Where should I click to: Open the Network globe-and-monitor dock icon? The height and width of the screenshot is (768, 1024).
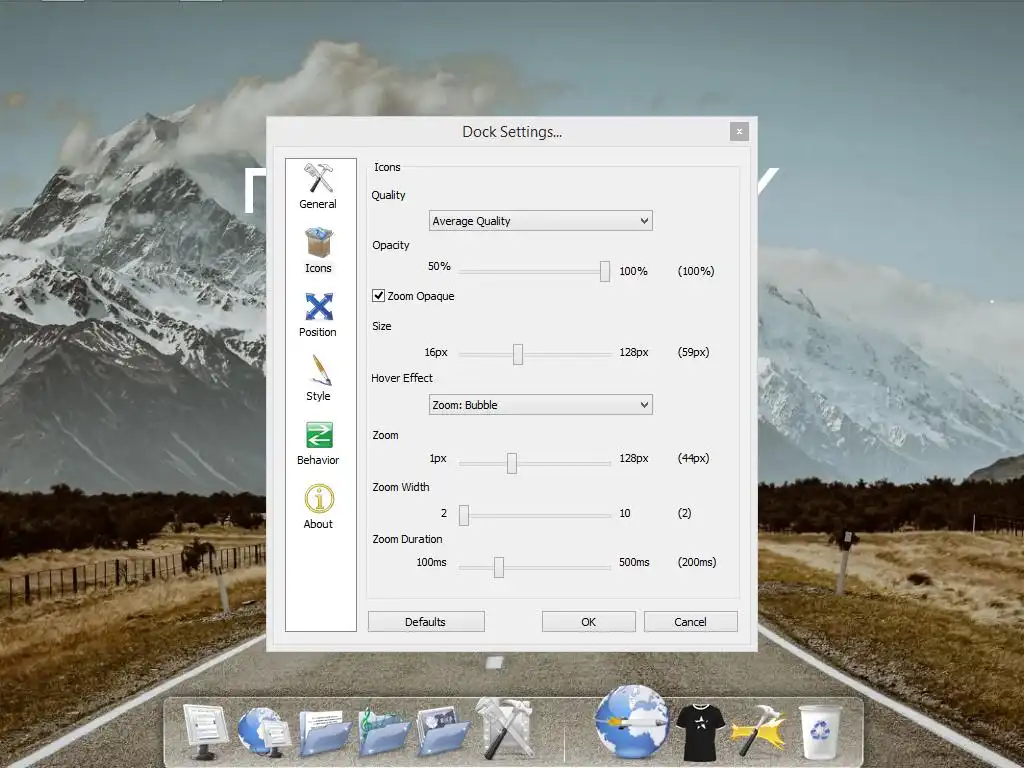(x=263, y=731)
